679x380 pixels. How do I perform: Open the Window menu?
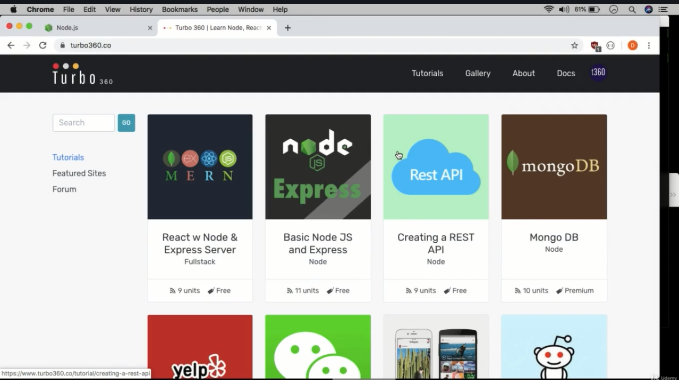coord(251,9)
